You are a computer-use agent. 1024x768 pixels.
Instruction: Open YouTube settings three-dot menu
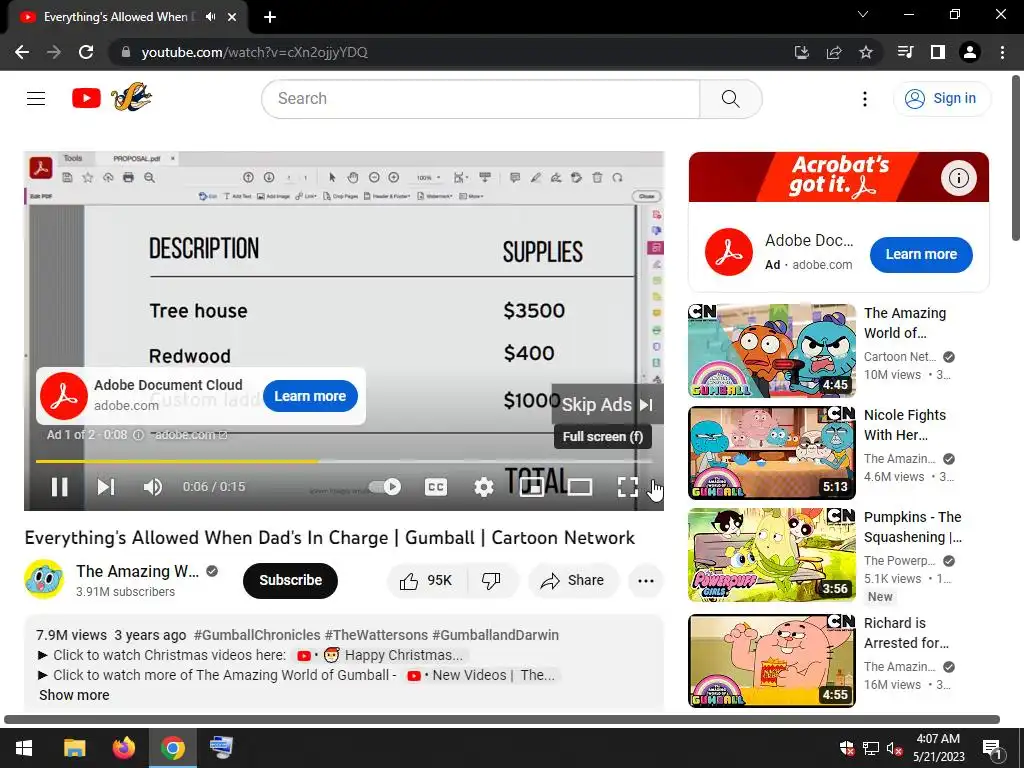coord(865,99)
